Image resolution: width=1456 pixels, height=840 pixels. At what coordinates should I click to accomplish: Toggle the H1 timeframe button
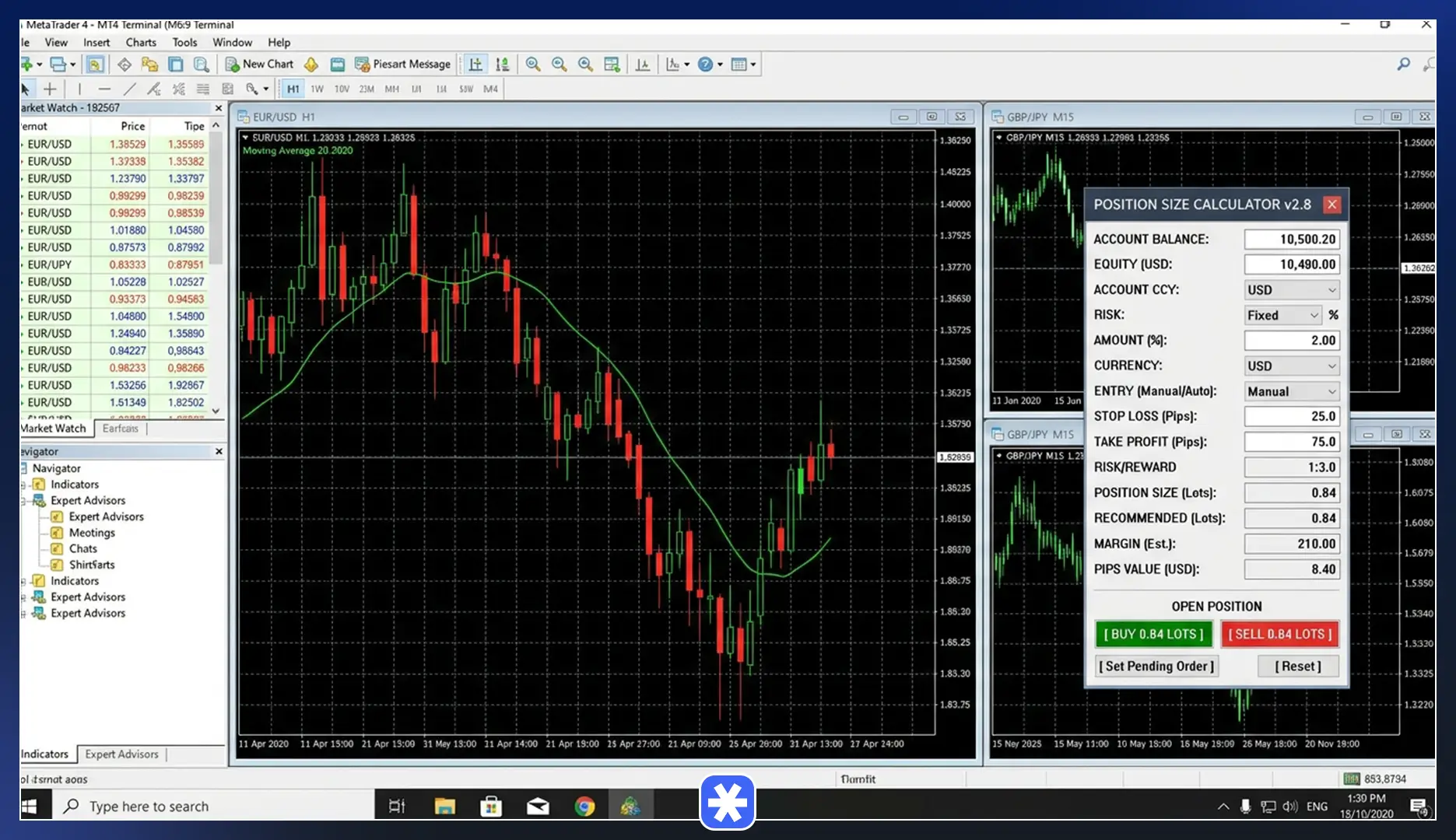[x=293, y=89]
